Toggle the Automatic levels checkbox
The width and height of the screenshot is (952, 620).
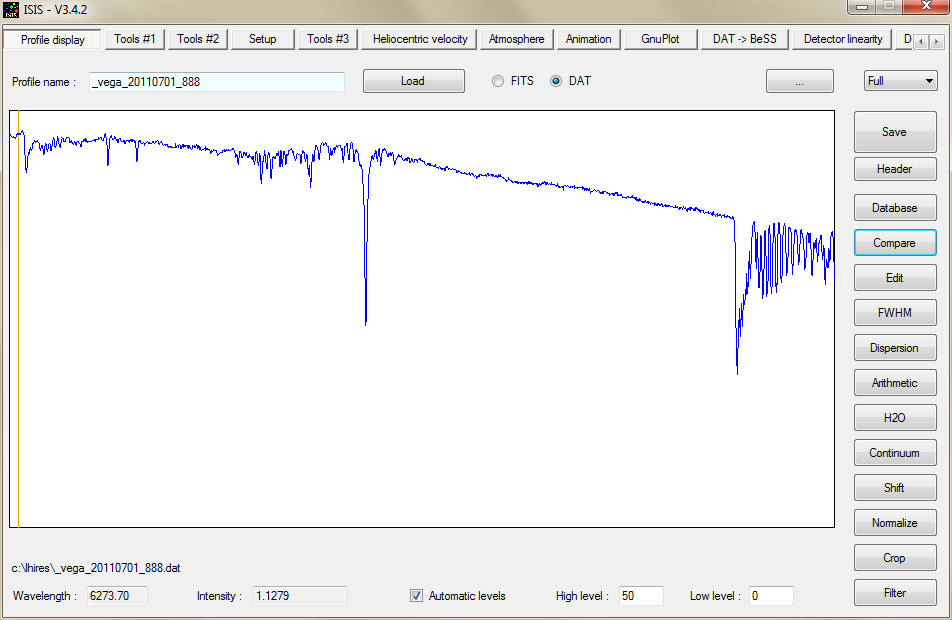417,596
